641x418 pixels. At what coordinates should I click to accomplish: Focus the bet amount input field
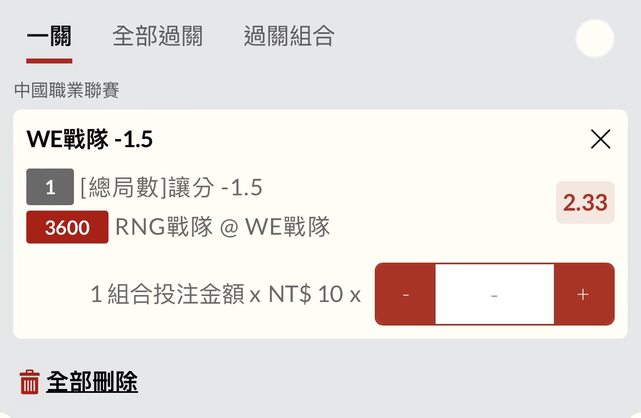pyautogui.click(x=494, y=294)
